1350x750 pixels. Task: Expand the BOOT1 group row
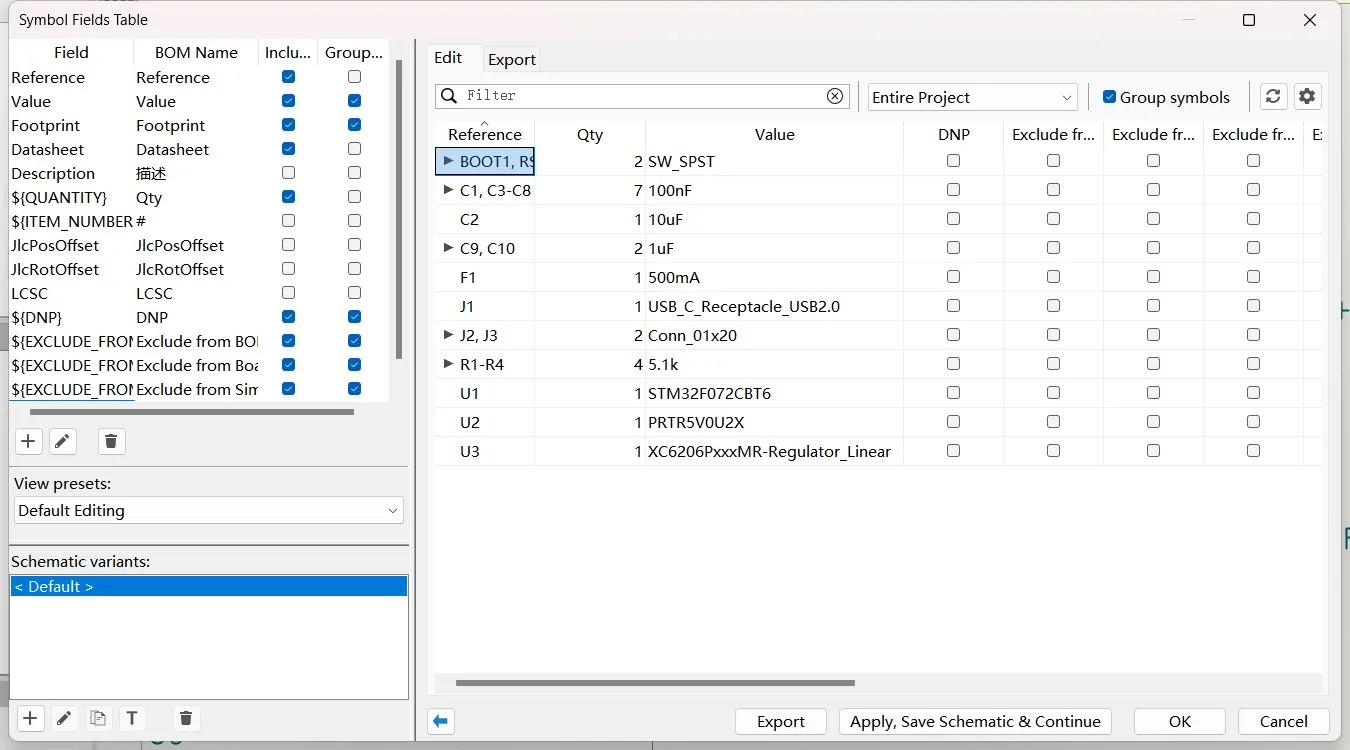click(448, 161)
